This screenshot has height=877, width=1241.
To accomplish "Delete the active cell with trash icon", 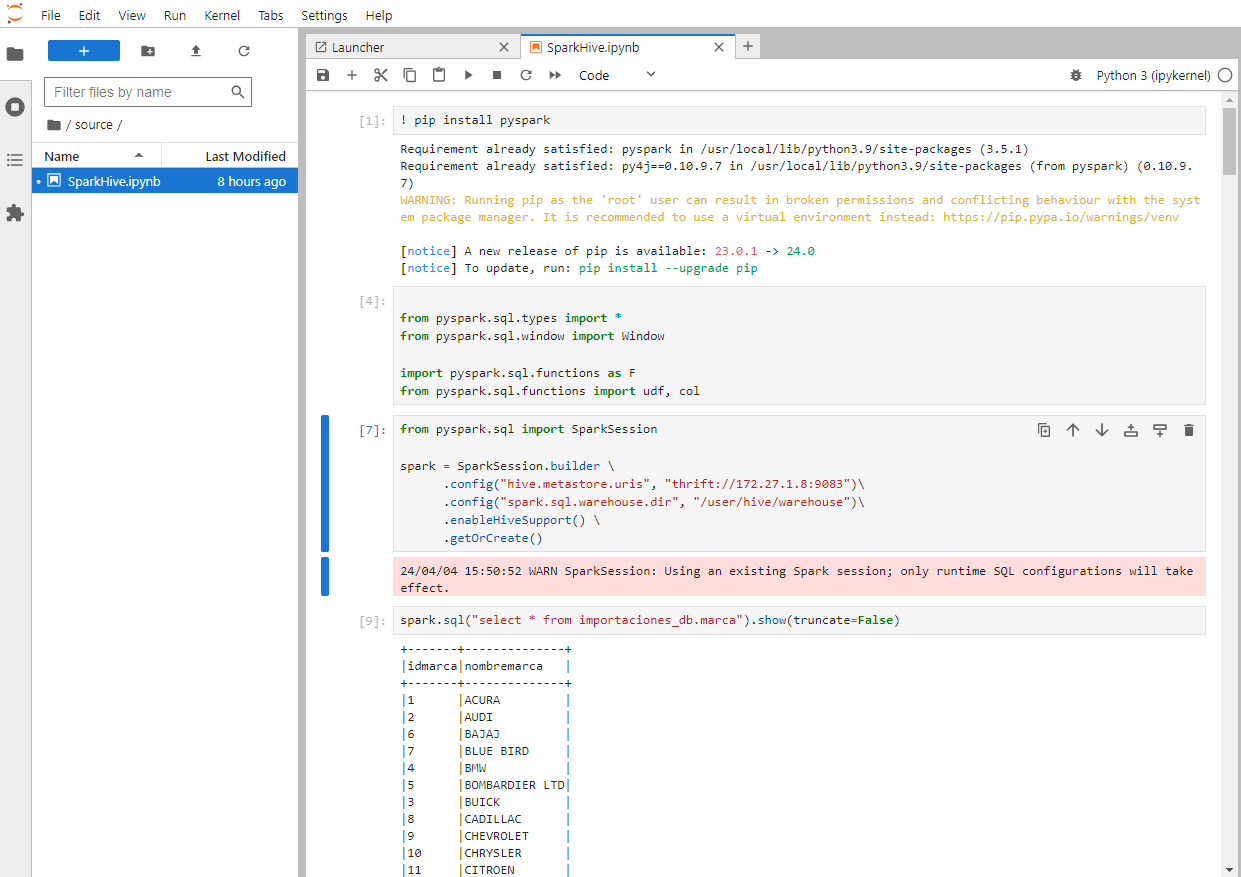I will click(x=1189, y=430).
